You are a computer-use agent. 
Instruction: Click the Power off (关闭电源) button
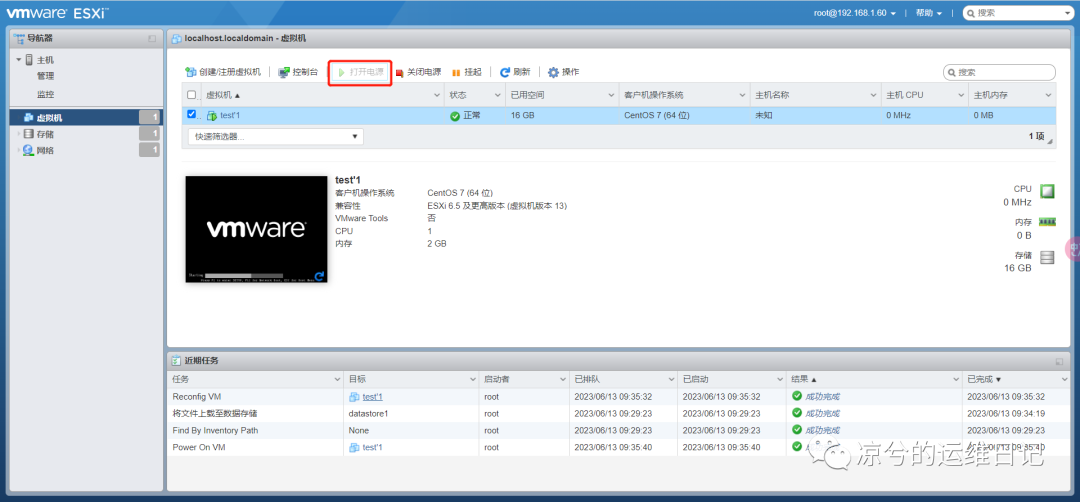coord(418,72)
